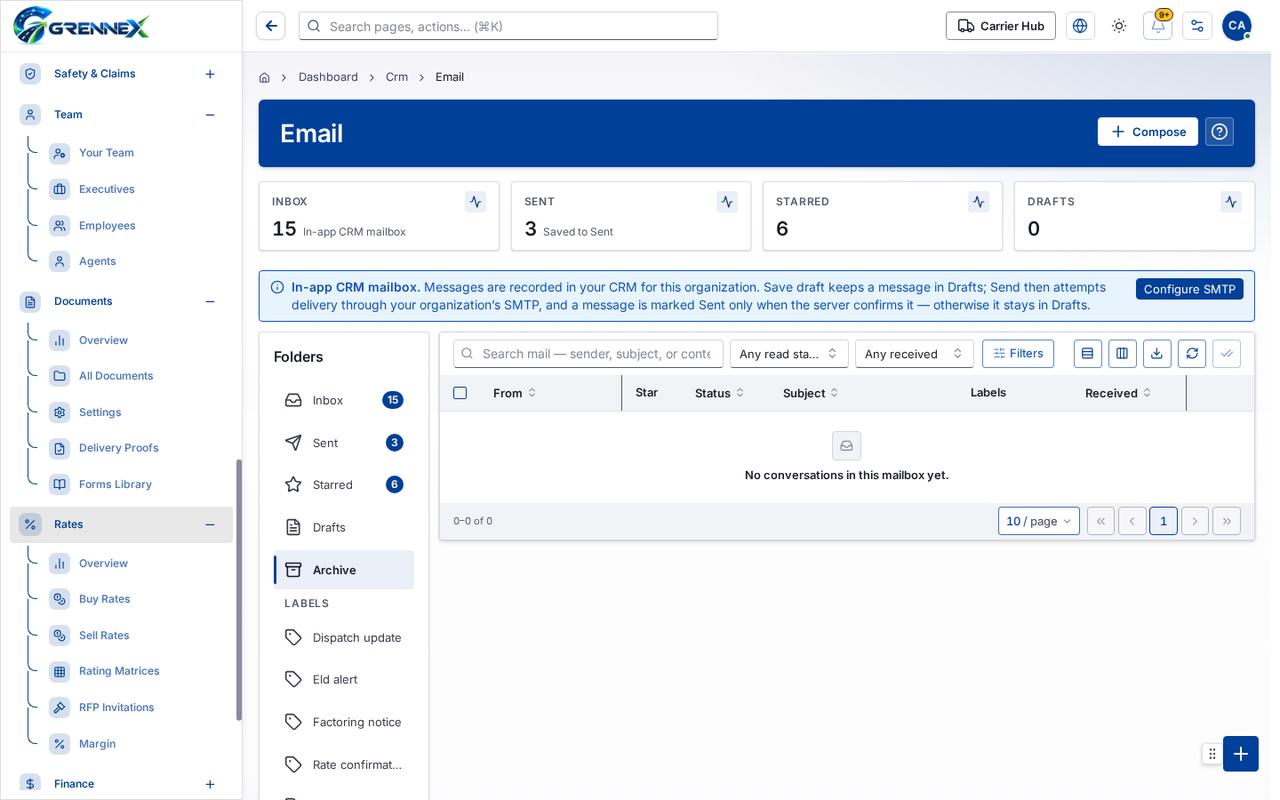The height and width of the screenshot is (800, 1280).
Task: Open Delivery Proofs in the sidebar
Action: click(118, 448)
